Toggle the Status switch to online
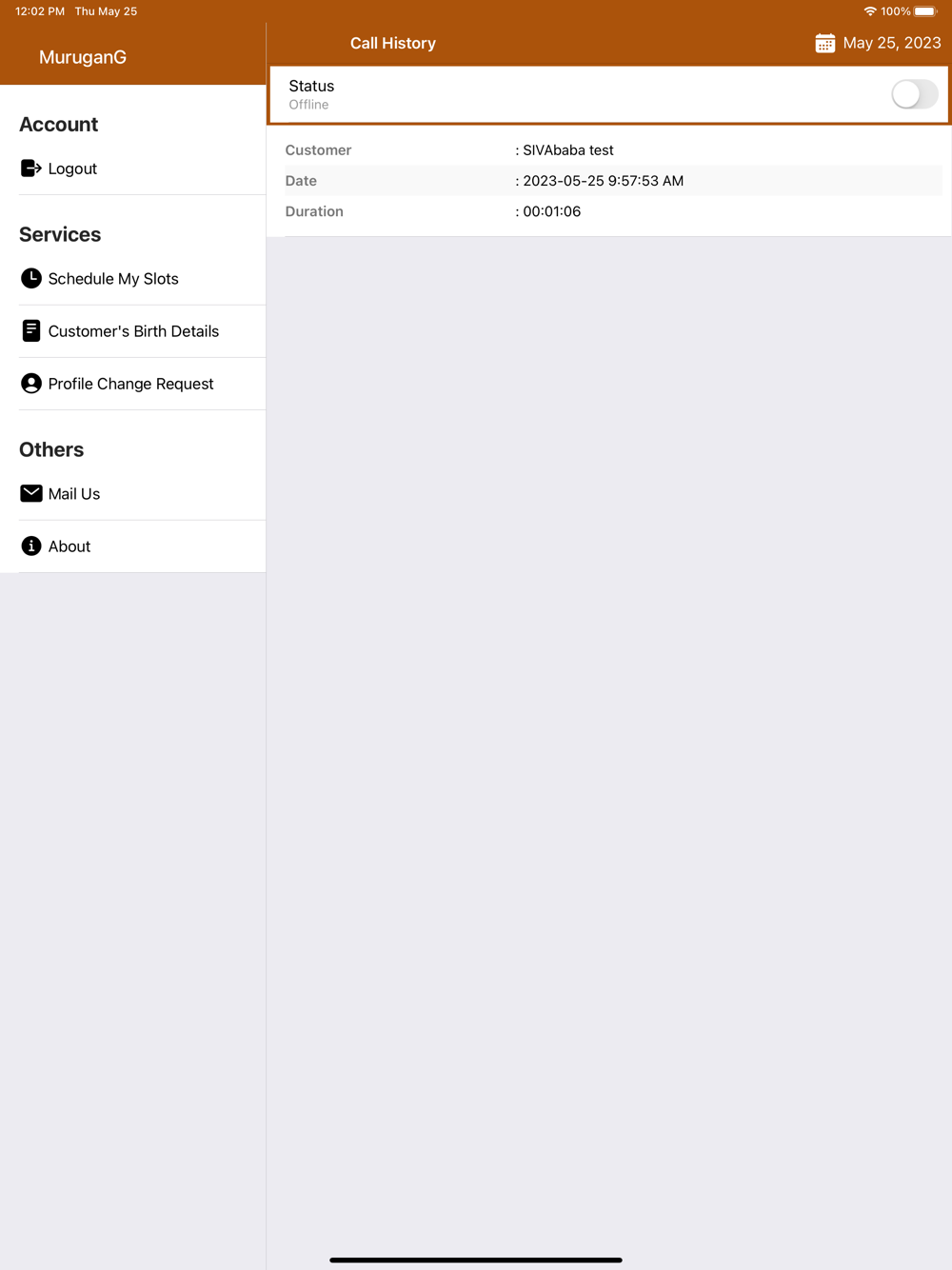Image resolution: width=952 pixels, height=1270 pixels. (x=914, y=94)
